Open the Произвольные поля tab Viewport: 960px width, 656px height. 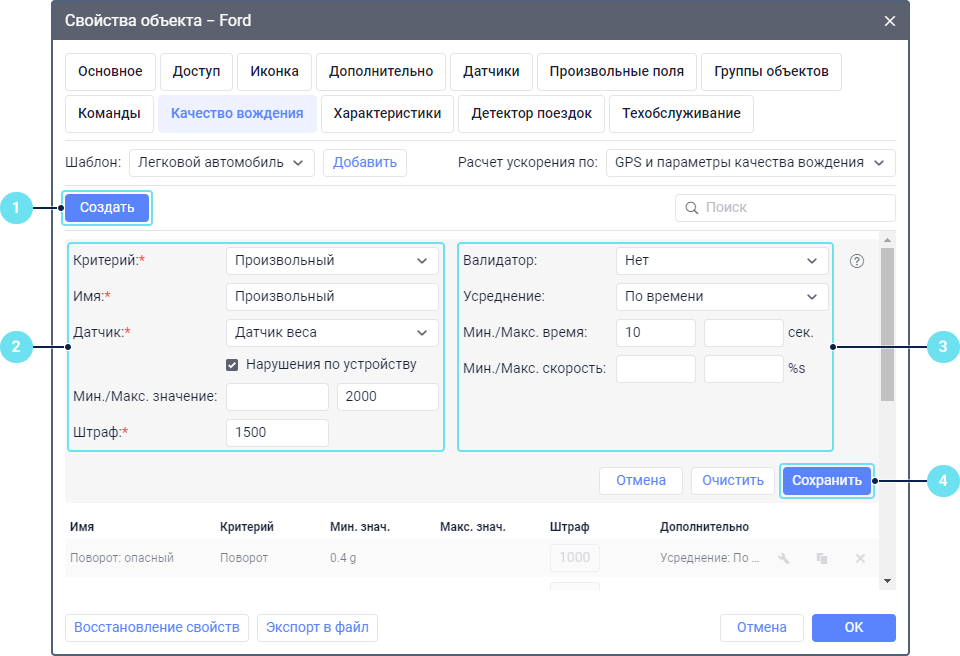[x=617, y=72]
